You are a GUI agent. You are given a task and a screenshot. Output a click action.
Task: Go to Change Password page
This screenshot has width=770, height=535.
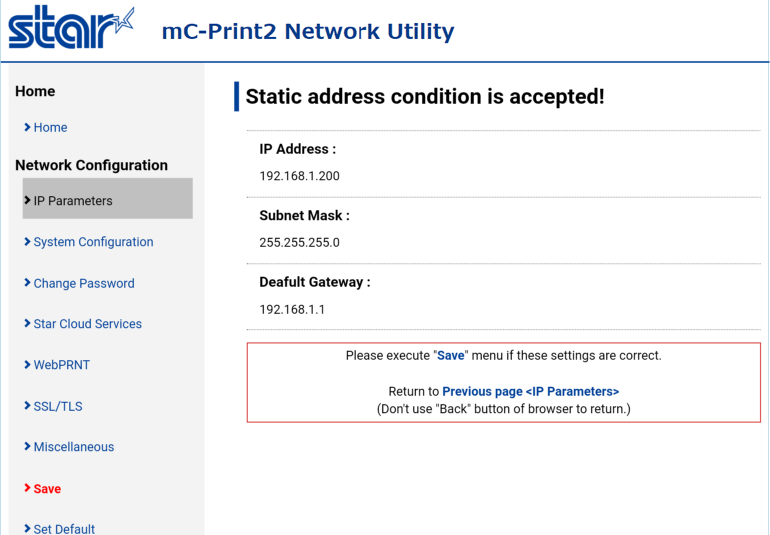click(84, 283)
